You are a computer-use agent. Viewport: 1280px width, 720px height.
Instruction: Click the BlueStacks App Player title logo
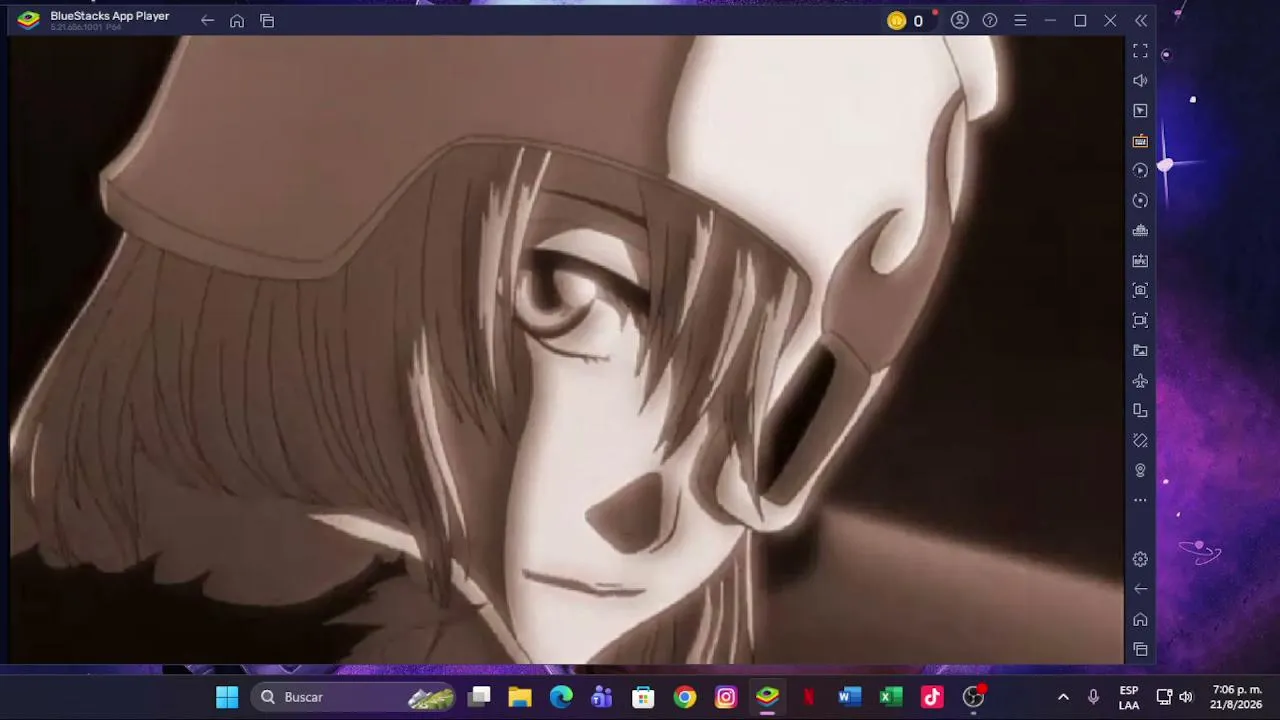tap(29, 20)
